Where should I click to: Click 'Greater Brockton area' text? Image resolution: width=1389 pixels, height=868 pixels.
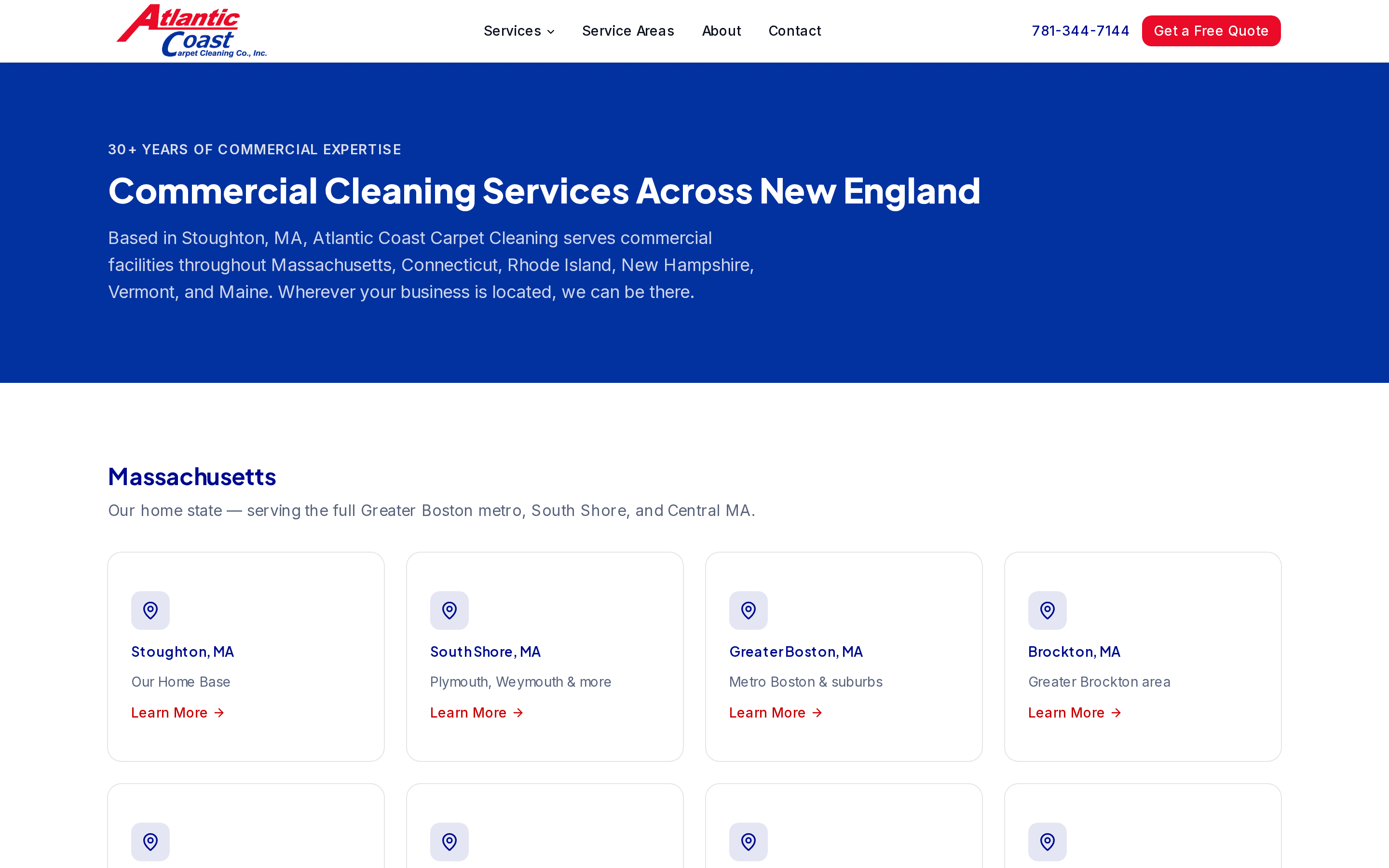pos(1099,682)
